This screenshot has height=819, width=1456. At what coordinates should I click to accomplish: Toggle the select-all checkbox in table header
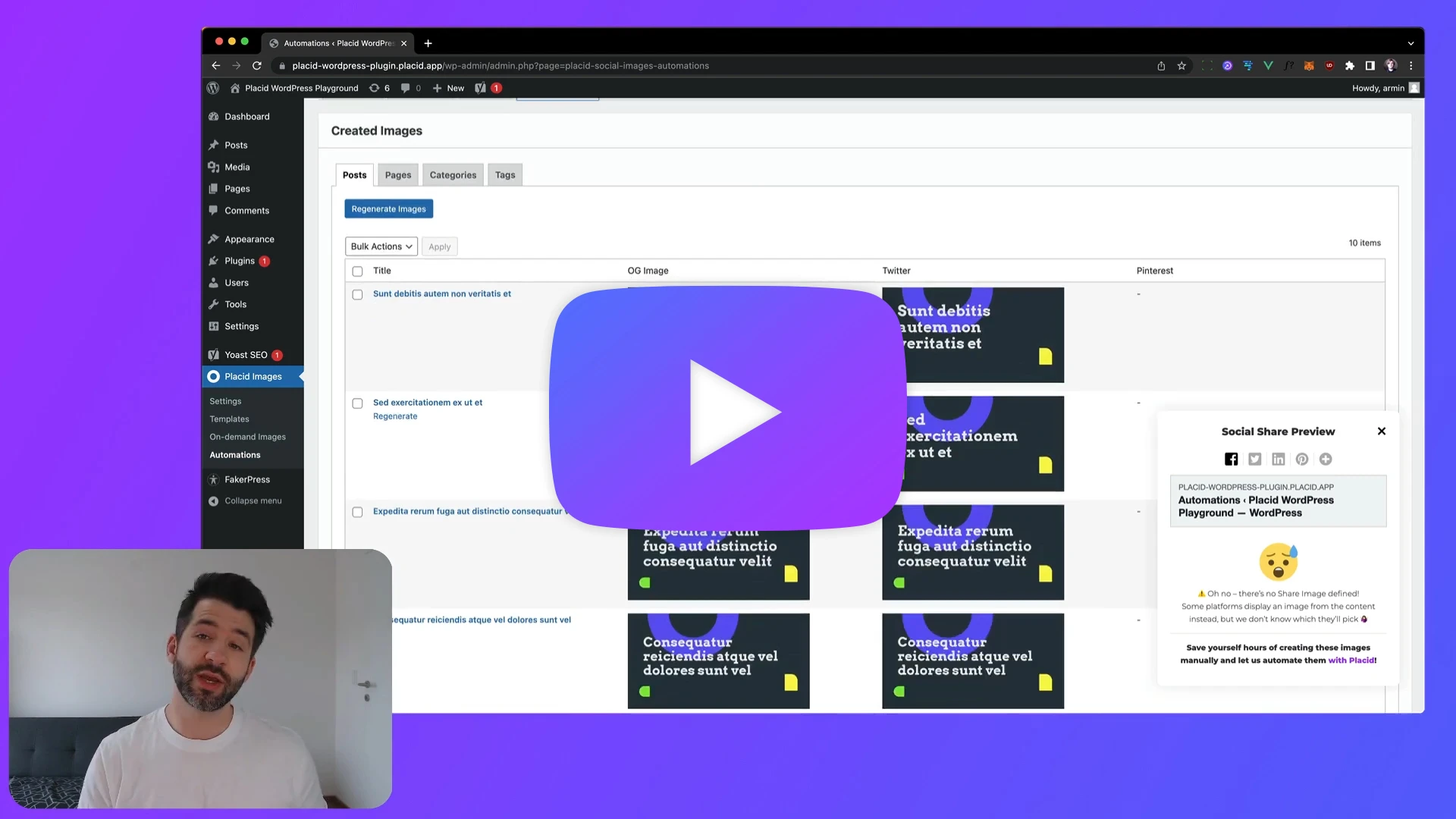(x=357, y=271)
